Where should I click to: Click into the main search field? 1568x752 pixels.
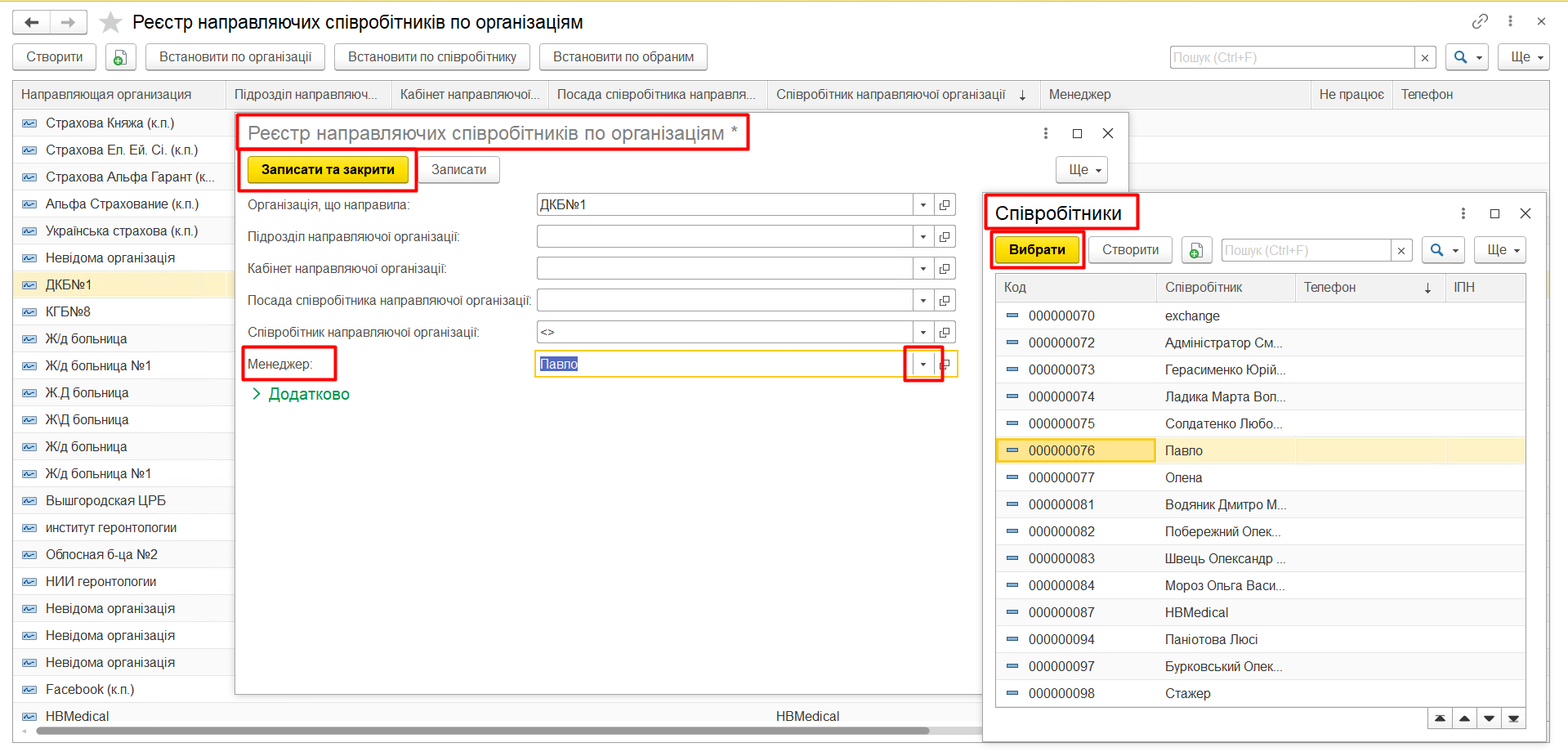(x=1292, y=57)
